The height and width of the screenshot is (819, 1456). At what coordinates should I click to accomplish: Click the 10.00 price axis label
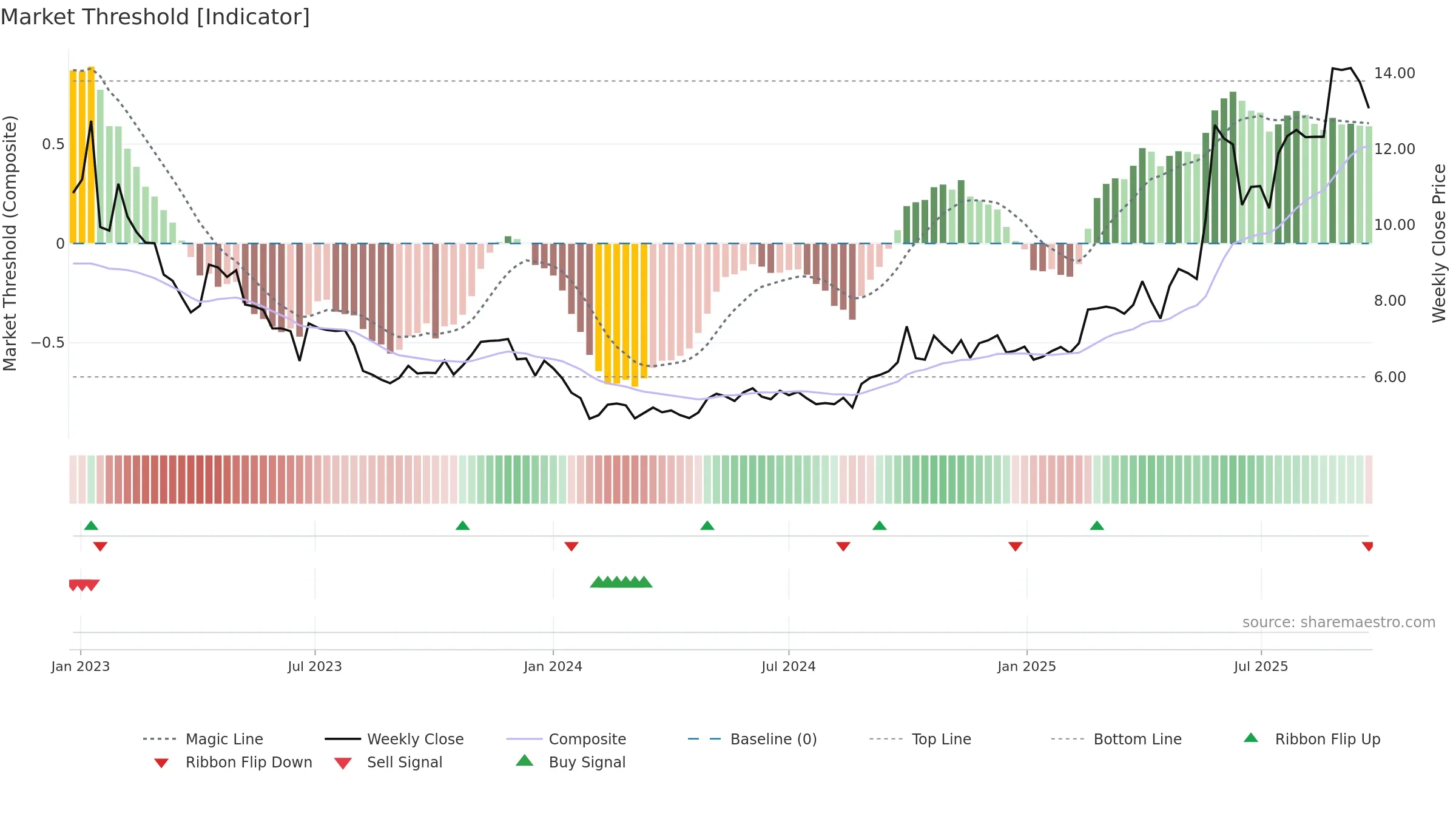point(1395,225)
